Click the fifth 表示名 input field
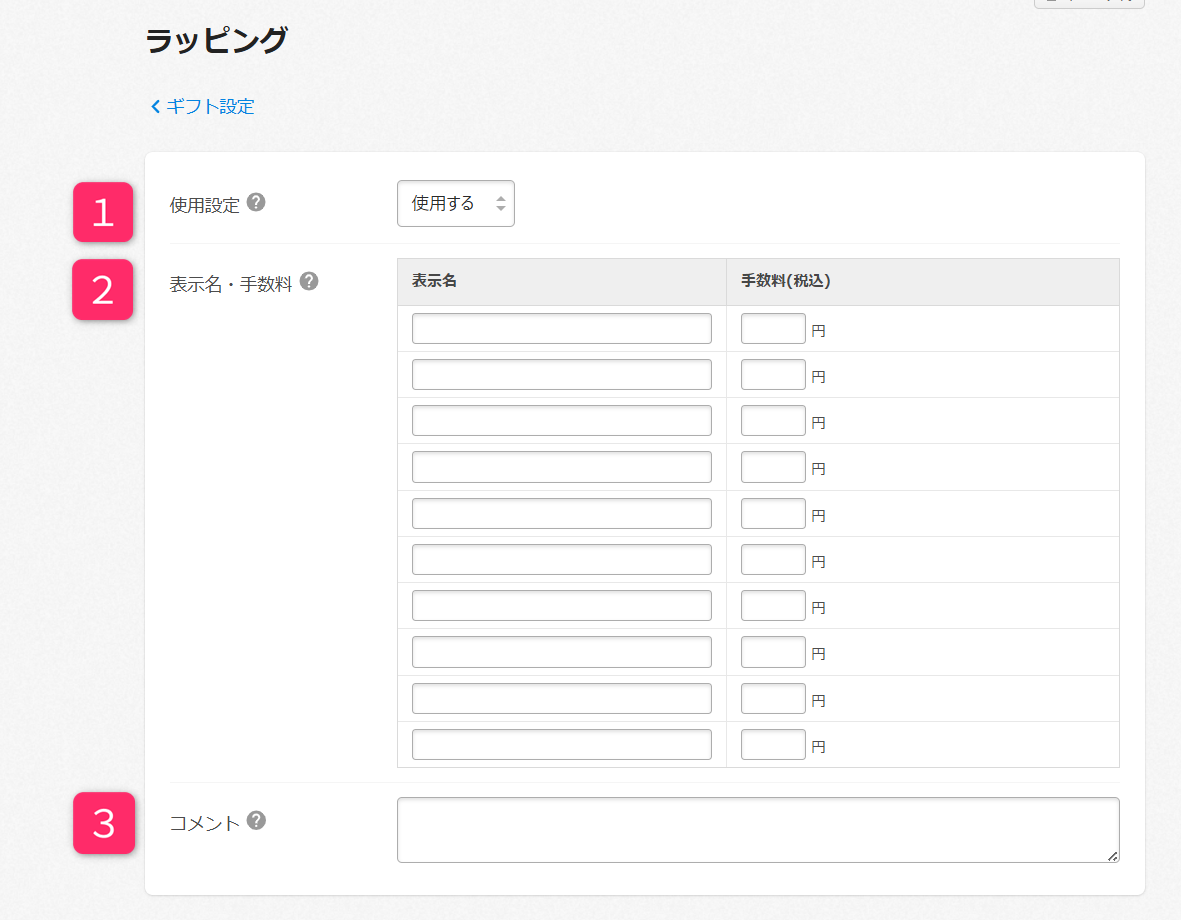Screen dimensions: 1181x920 (561, 514)
